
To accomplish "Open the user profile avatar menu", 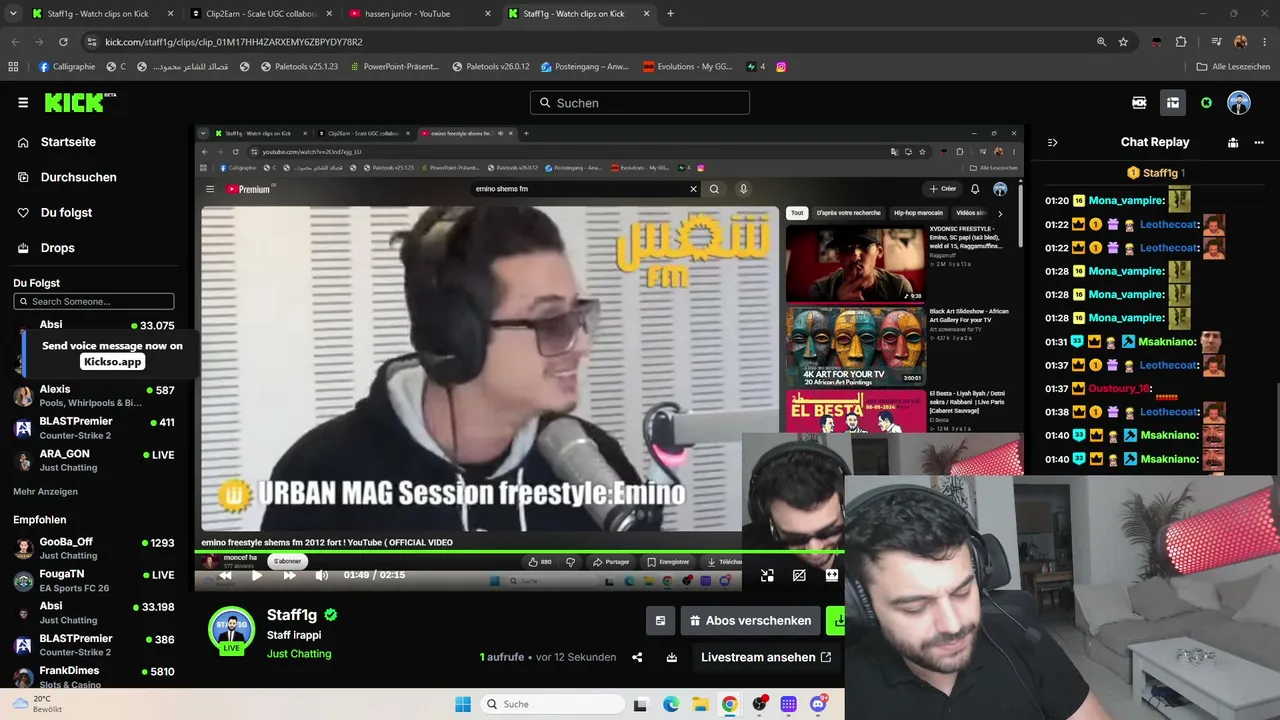I will [1239, 103].
